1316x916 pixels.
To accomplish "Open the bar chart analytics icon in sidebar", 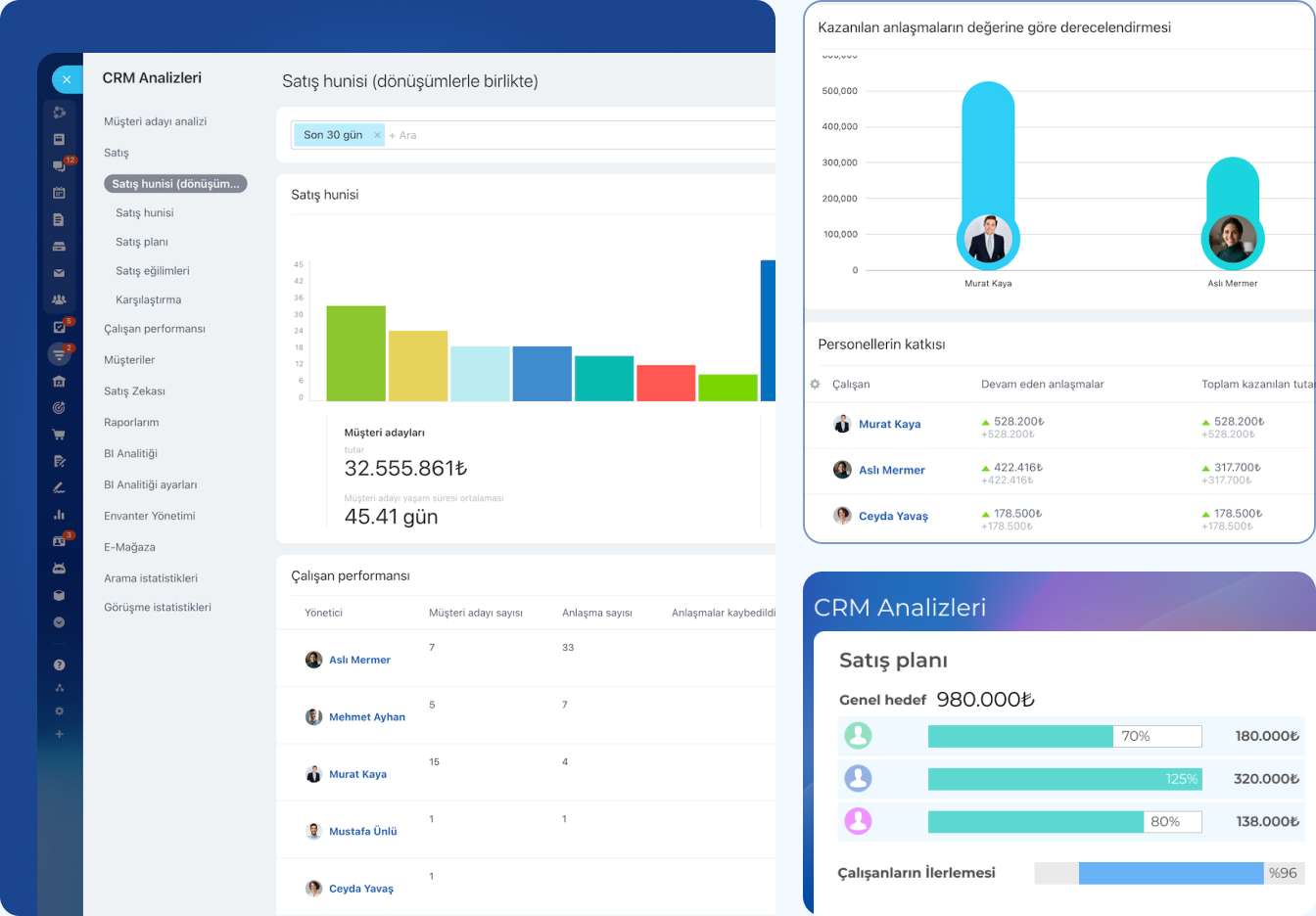I will pos(59,514).
